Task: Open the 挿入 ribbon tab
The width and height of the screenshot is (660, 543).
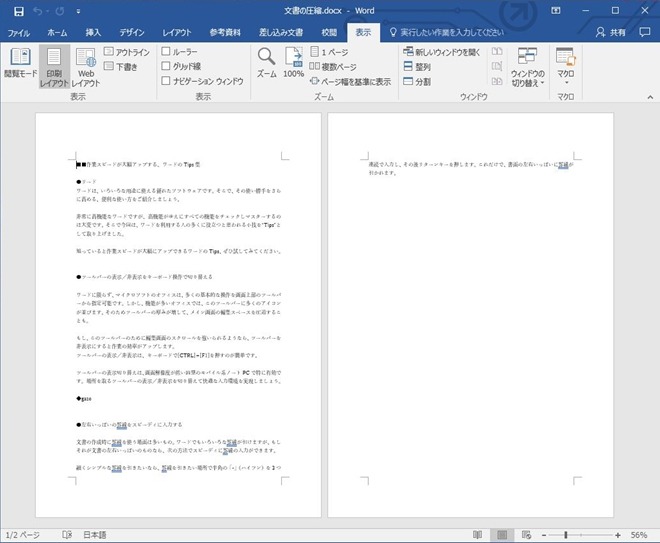Action: click(93, 32)
